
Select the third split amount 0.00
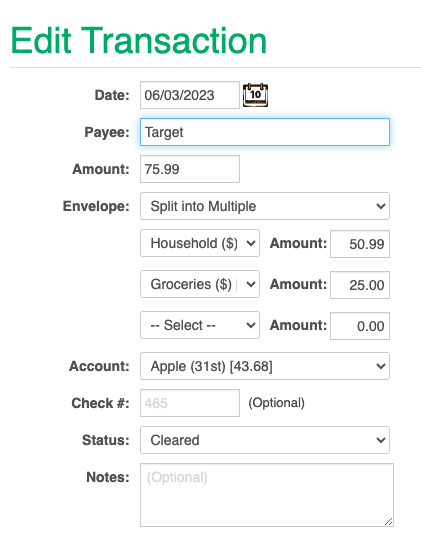[360, 326]
